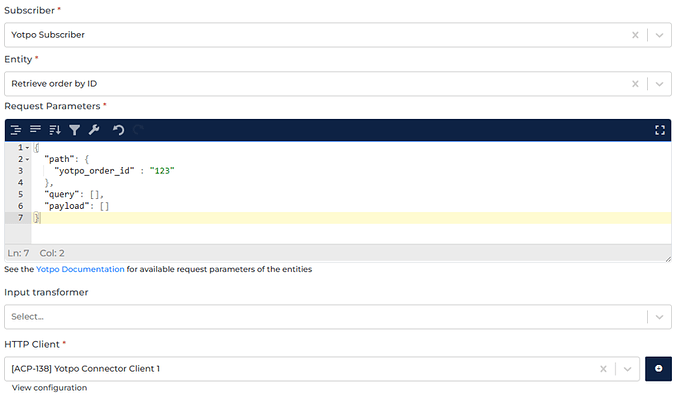Viewport: 690px width, 398px height.
Task: Expand the Entity dropdown
Action: coord(659,84)
